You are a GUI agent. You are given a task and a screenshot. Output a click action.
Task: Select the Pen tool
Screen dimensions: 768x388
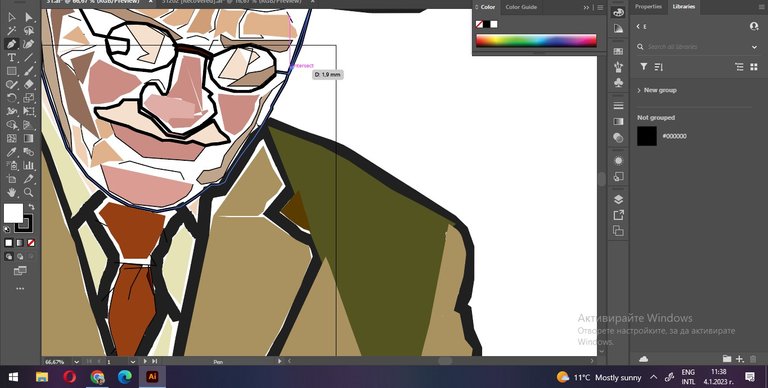12,44
